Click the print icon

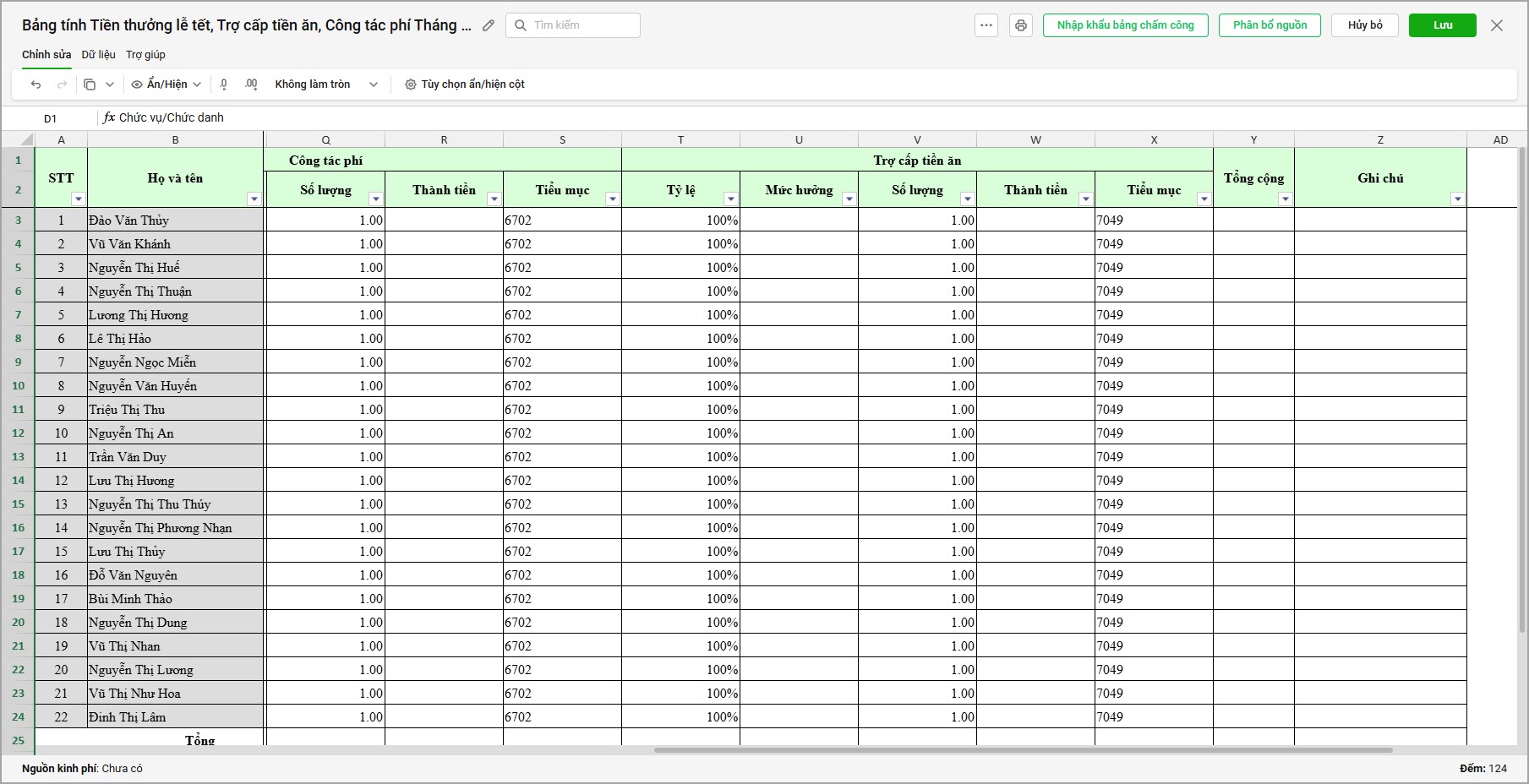[1021, 25]
